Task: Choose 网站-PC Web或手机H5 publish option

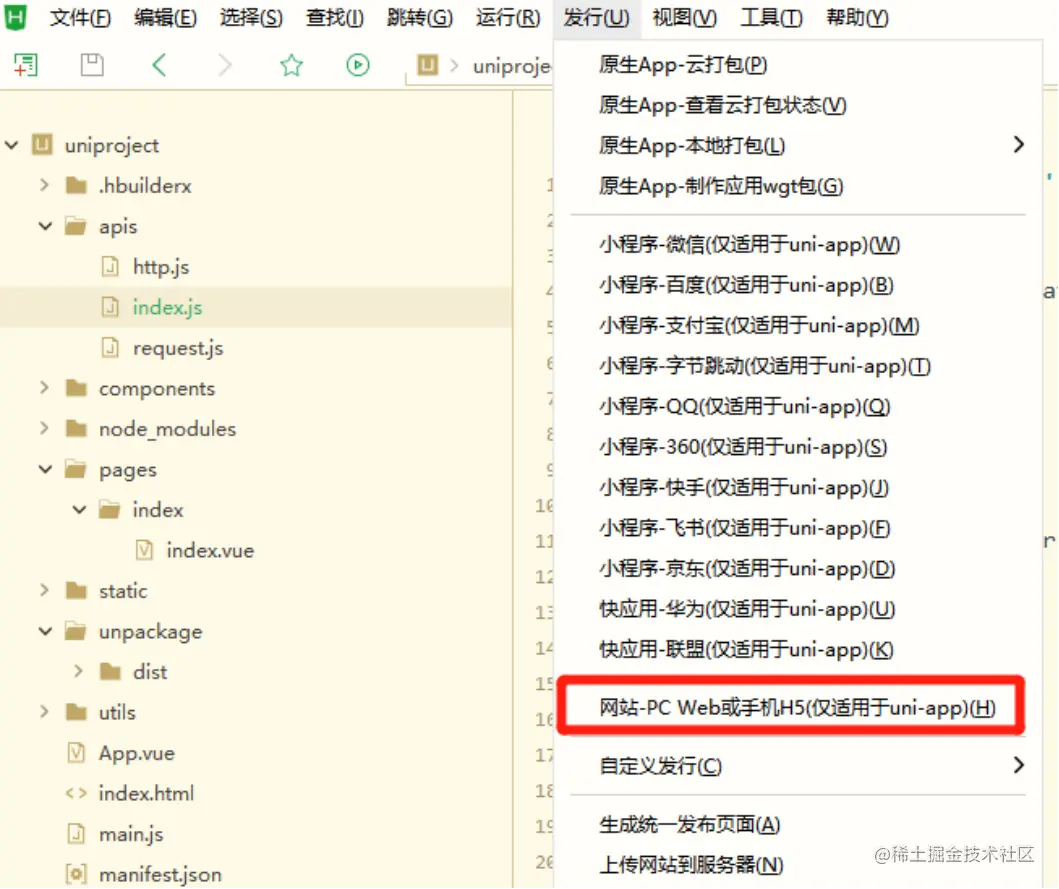Action: point(798,707)
